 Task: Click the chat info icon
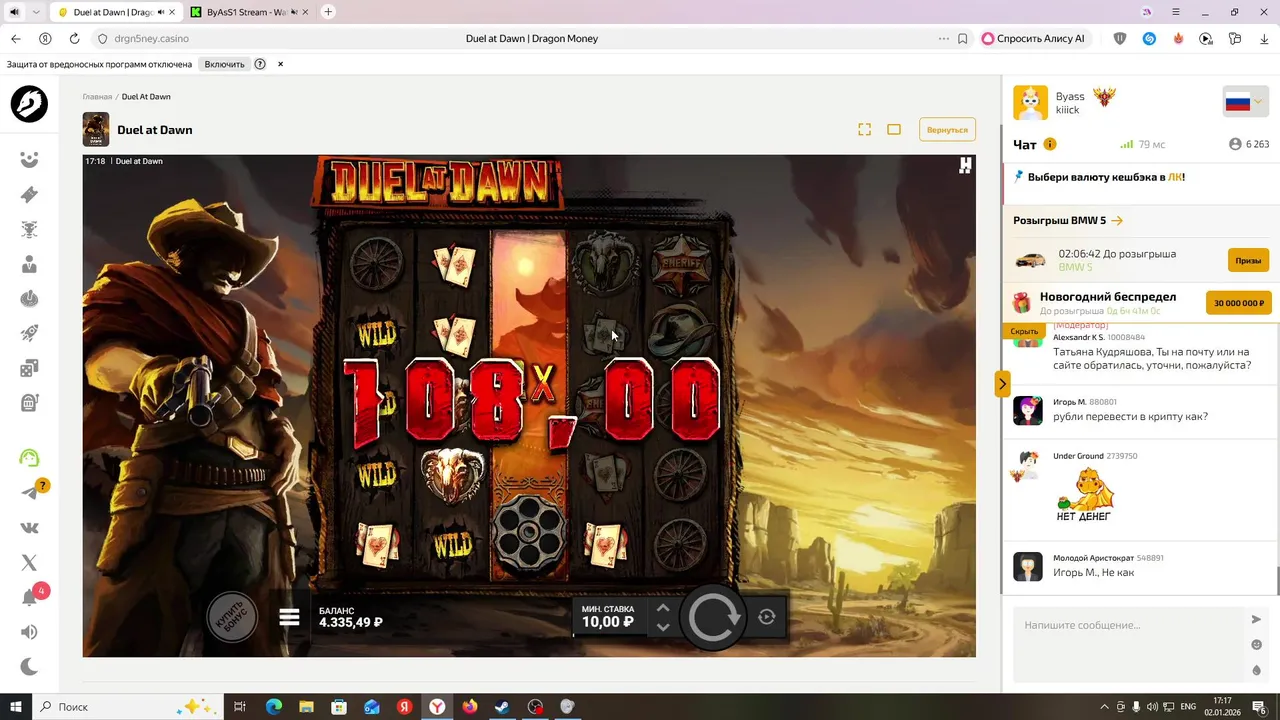1050,144
